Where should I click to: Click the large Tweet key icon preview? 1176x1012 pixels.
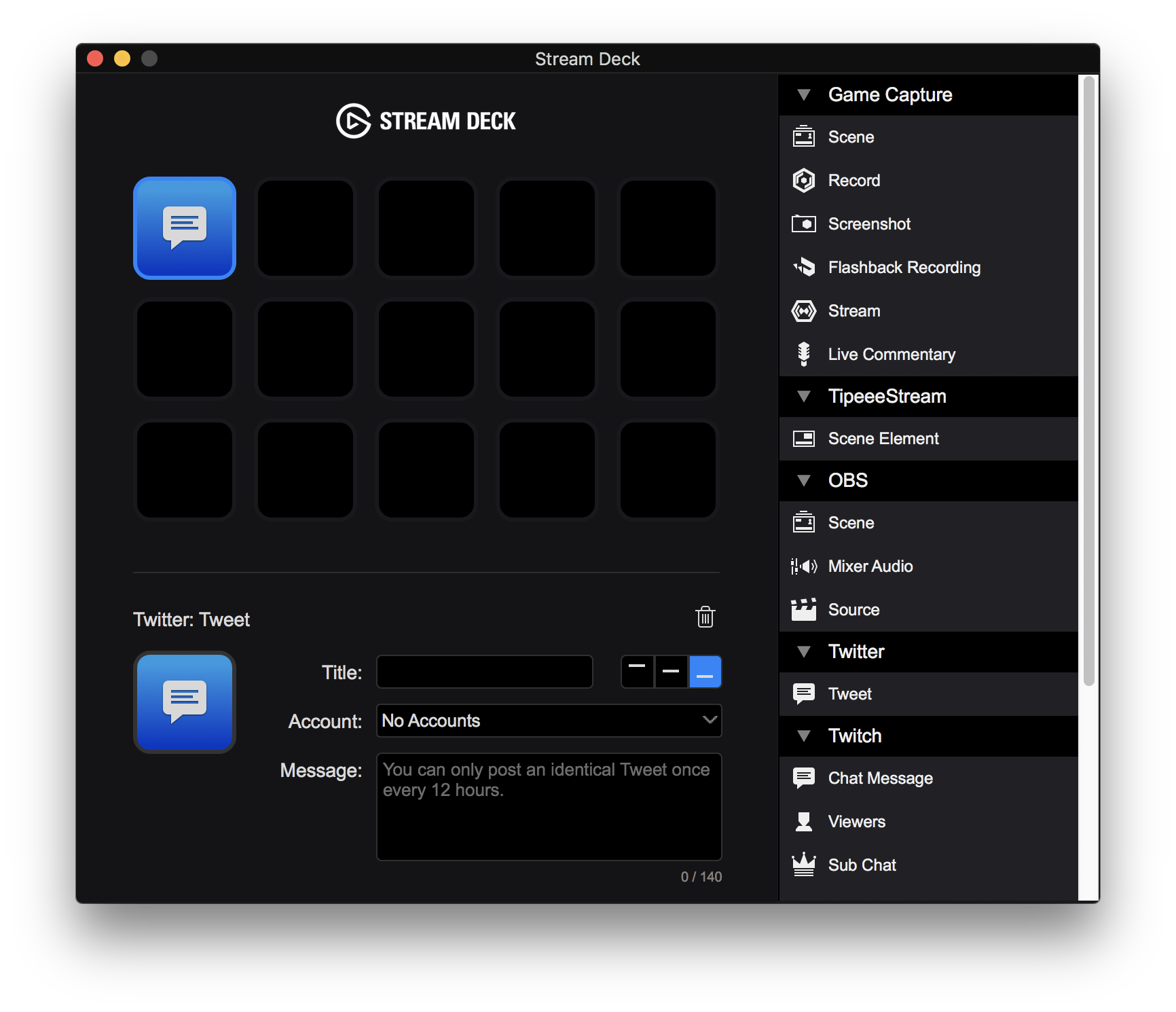pyautogui.click(x=185, y=702)
